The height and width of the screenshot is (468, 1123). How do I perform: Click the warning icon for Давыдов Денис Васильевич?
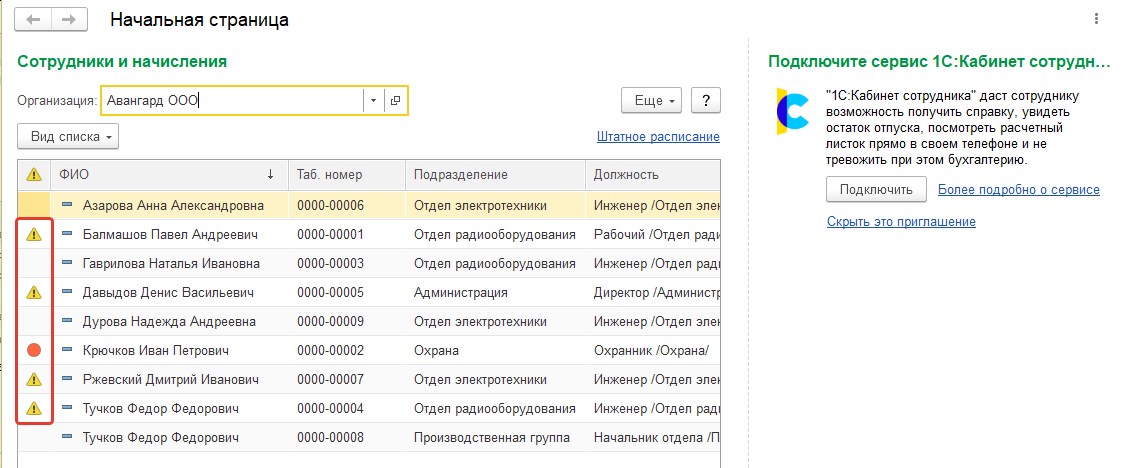pos(34,292)
